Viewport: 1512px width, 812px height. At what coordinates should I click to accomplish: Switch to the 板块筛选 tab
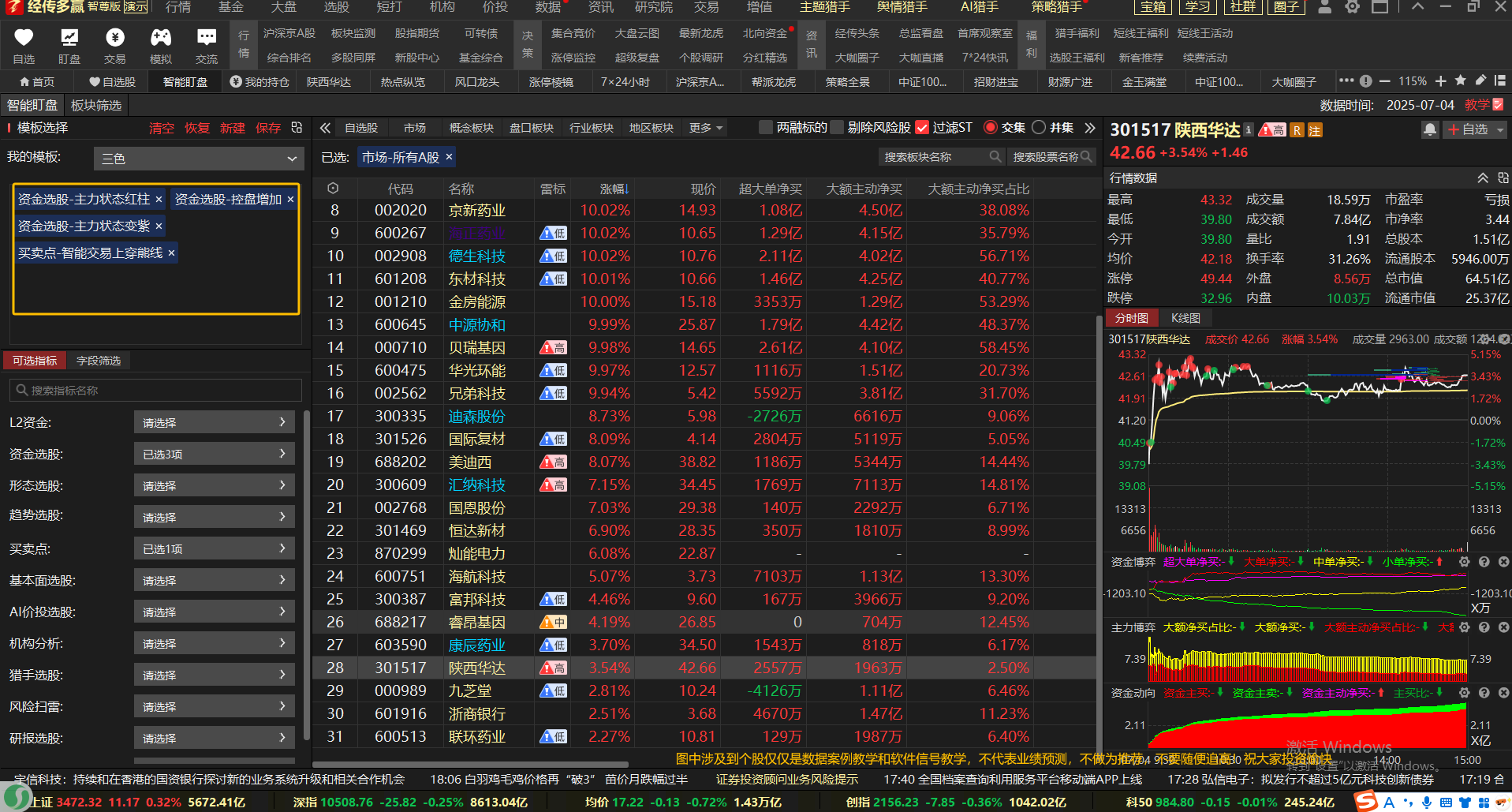click(96, 105)
